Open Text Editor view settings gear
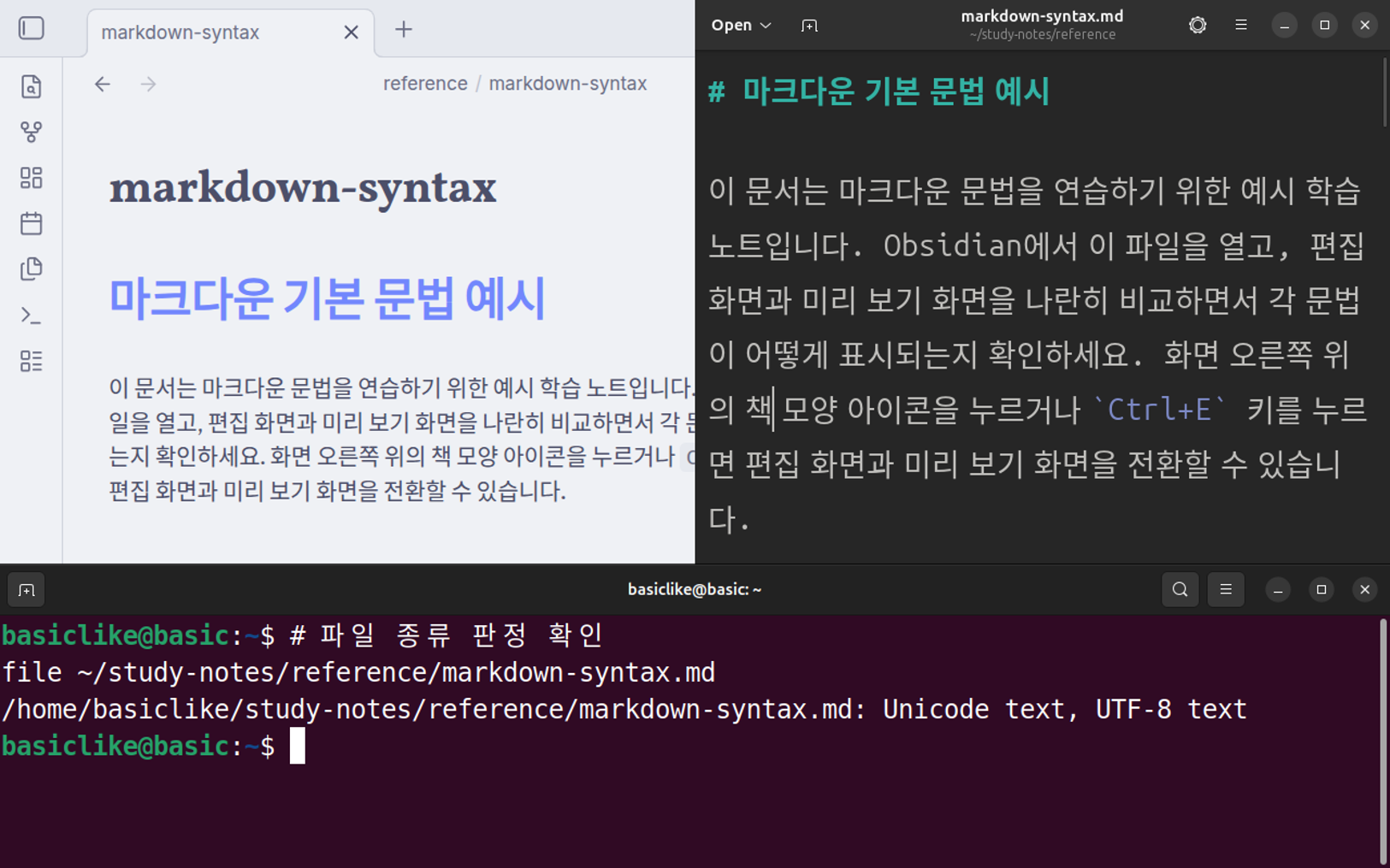 [1198, 26]
